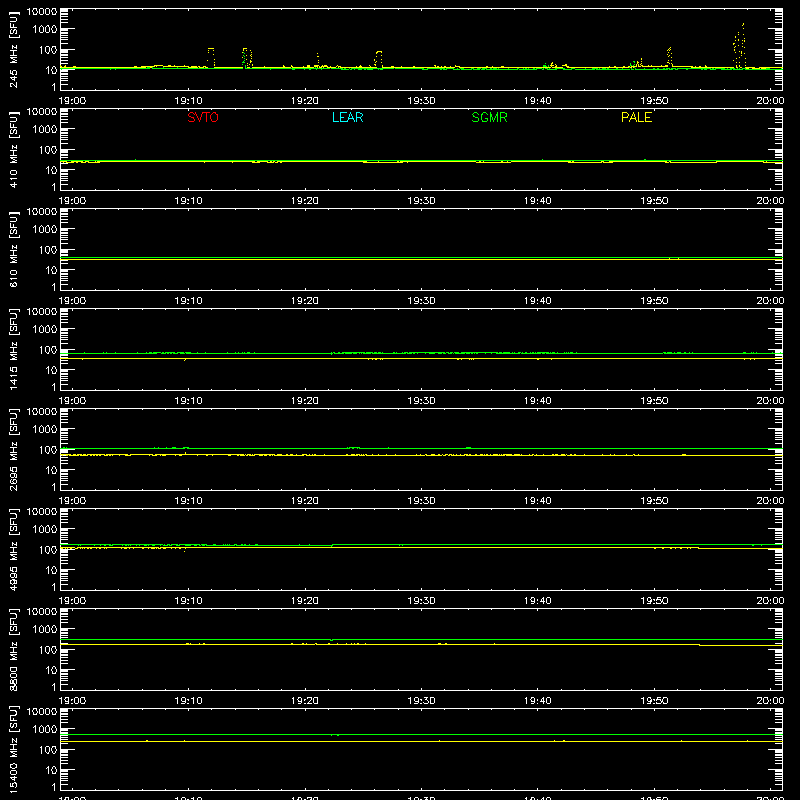Image resolution: width=800 pixels, height=800 pixels.
Task: Click the 19:40 tick label under the 245 MHz plot
Action: tap(537, 101)
